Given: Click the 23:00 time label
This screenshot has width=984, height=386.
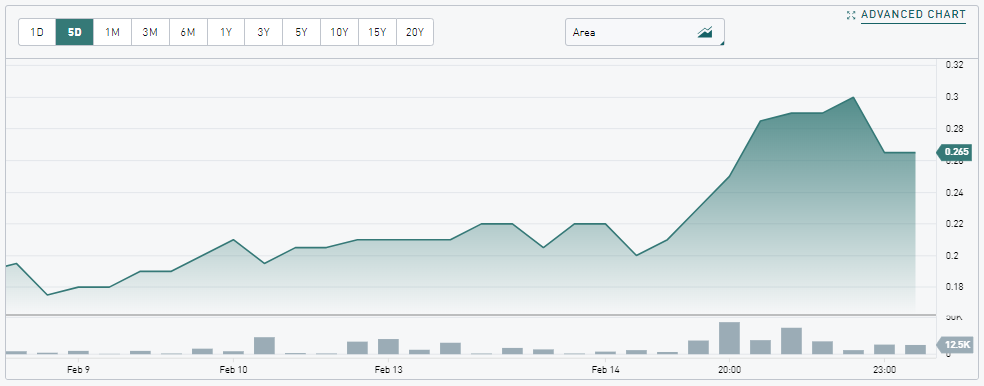Looking at the screenshot, I should 884,369.
